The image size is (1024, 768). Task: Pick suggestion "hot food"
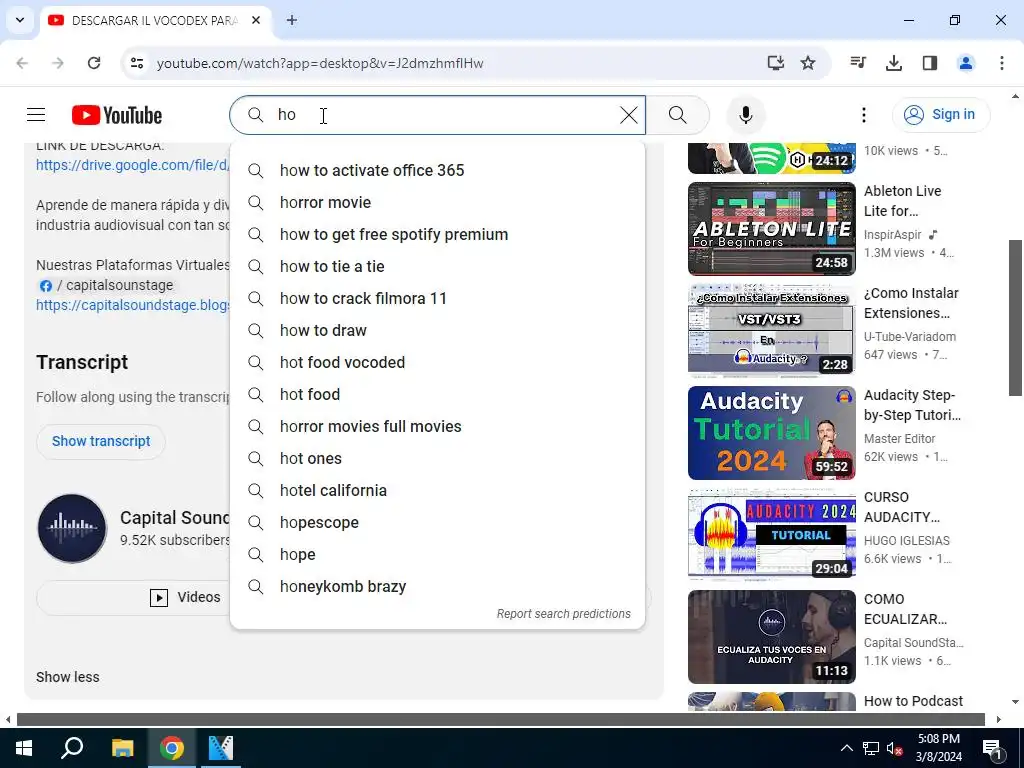[438, 394]
